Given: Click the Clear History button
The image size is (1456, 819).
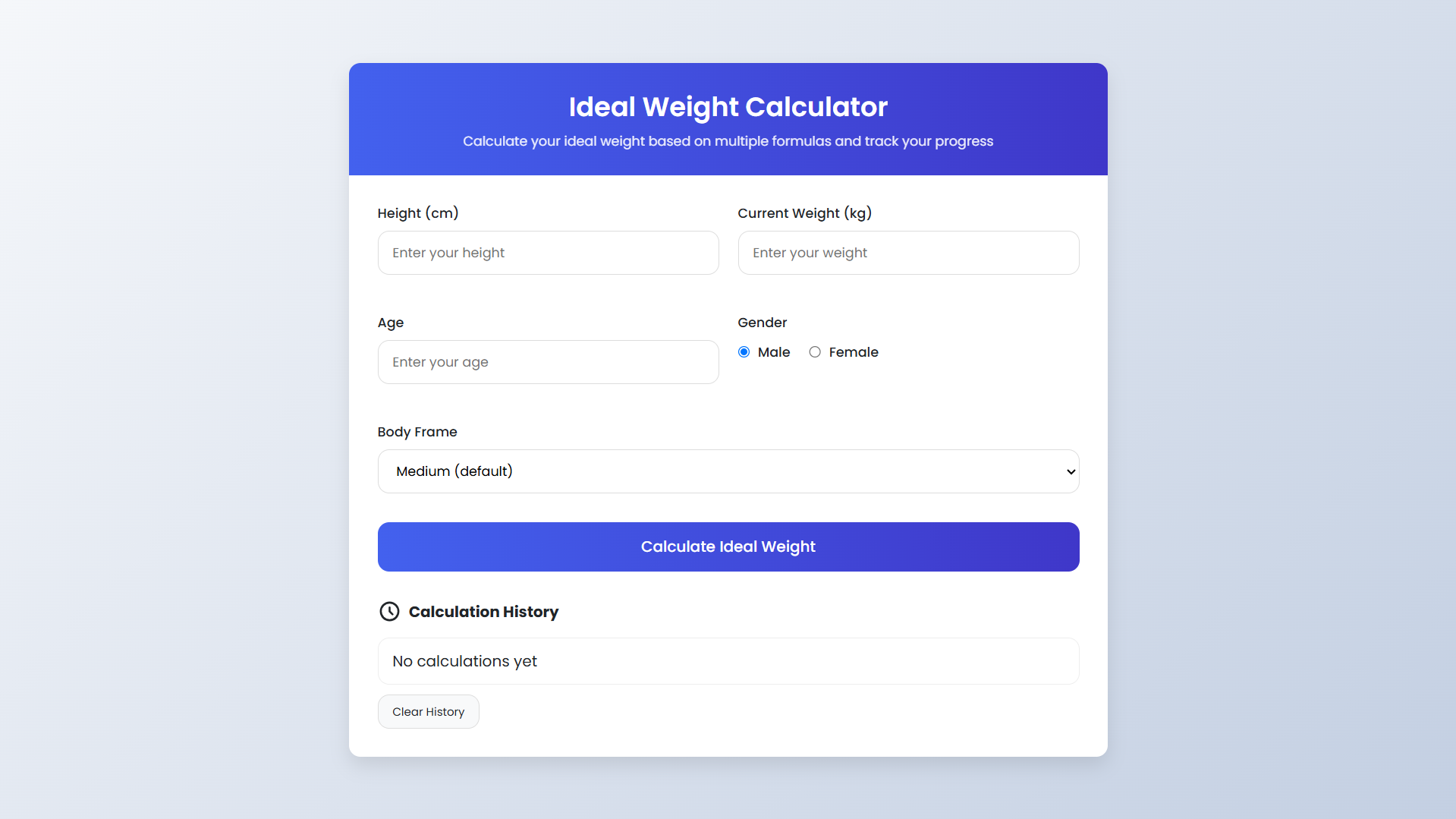Looking at the screenshot, I should (x=429, y=712).
